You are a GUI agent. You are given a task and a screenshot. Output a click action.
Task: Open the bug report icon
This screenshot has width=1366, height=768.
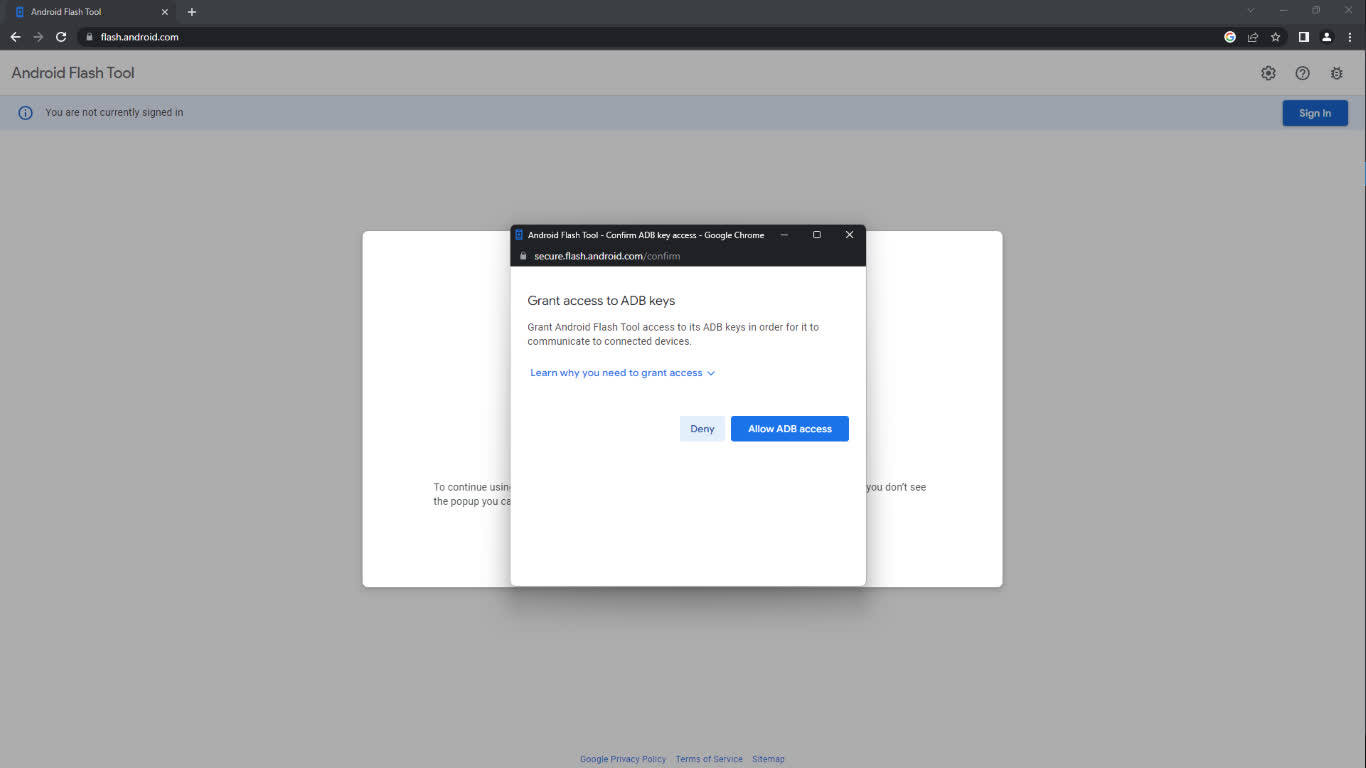[x=1336, y=73]
